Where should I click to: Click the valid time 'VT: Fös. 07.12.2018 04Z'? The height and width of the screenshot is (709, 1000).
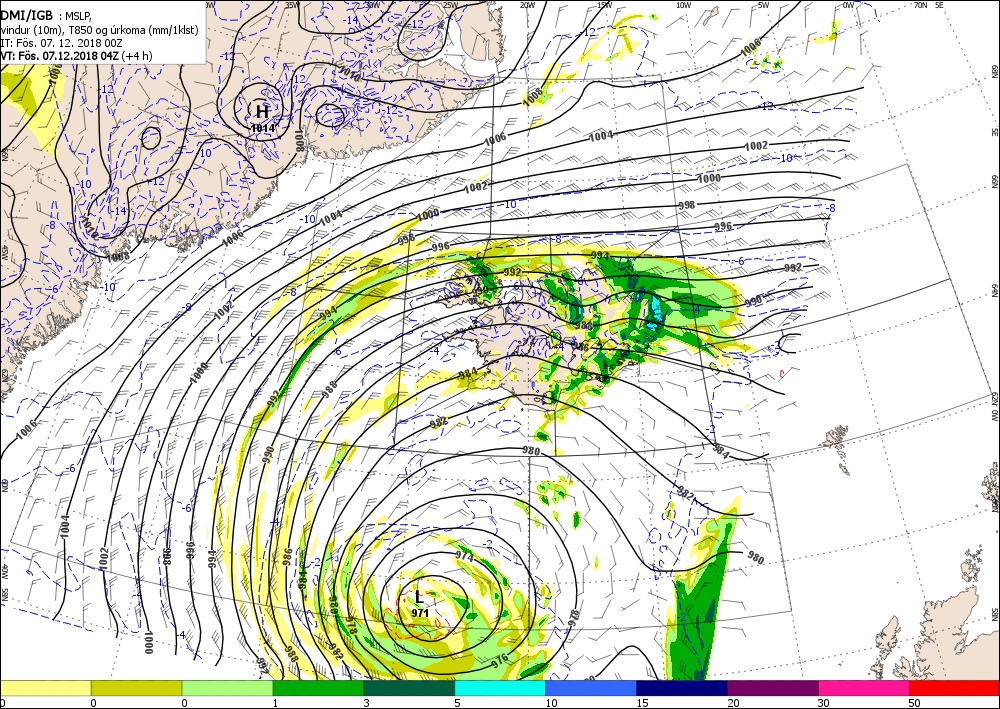click(58, 55)
